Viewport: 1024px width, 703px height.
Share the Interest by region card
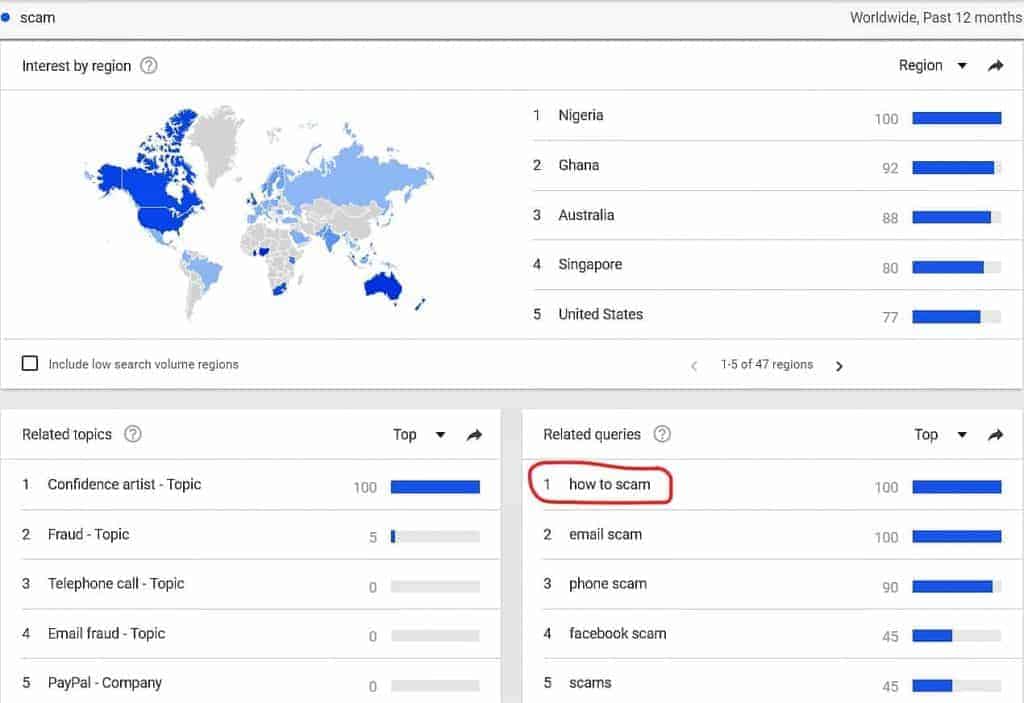coord(995,66)
